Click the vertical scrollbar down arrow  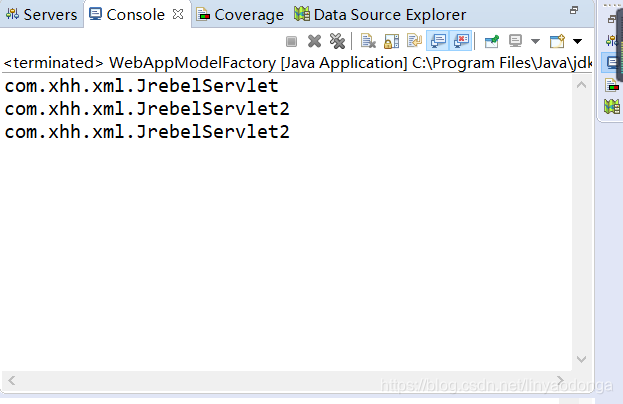581,359
